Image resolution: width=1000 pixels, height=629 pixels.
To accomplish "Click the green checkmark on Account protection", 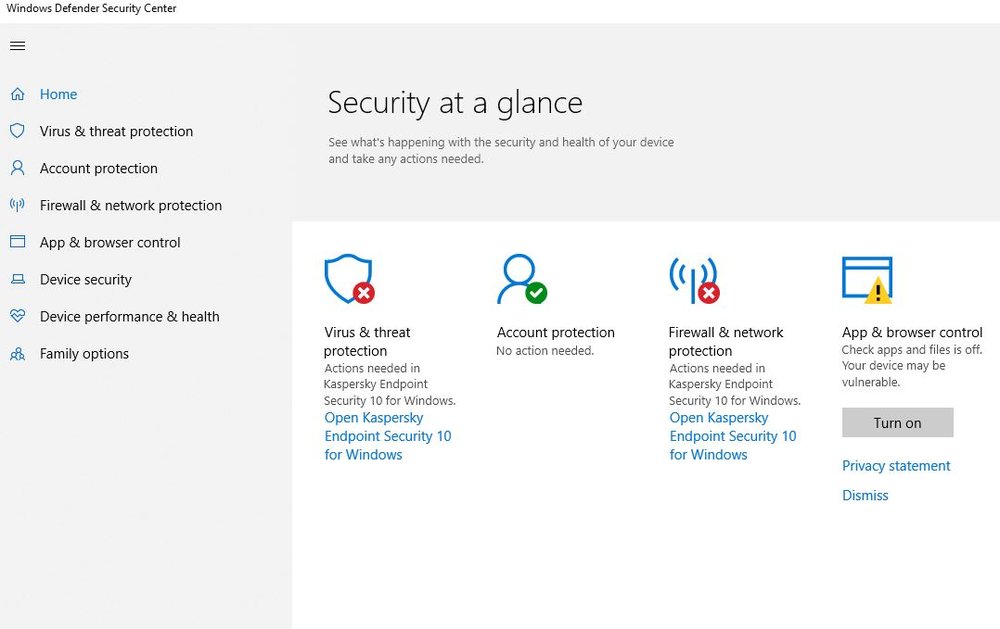I will [x=537, y=293].
